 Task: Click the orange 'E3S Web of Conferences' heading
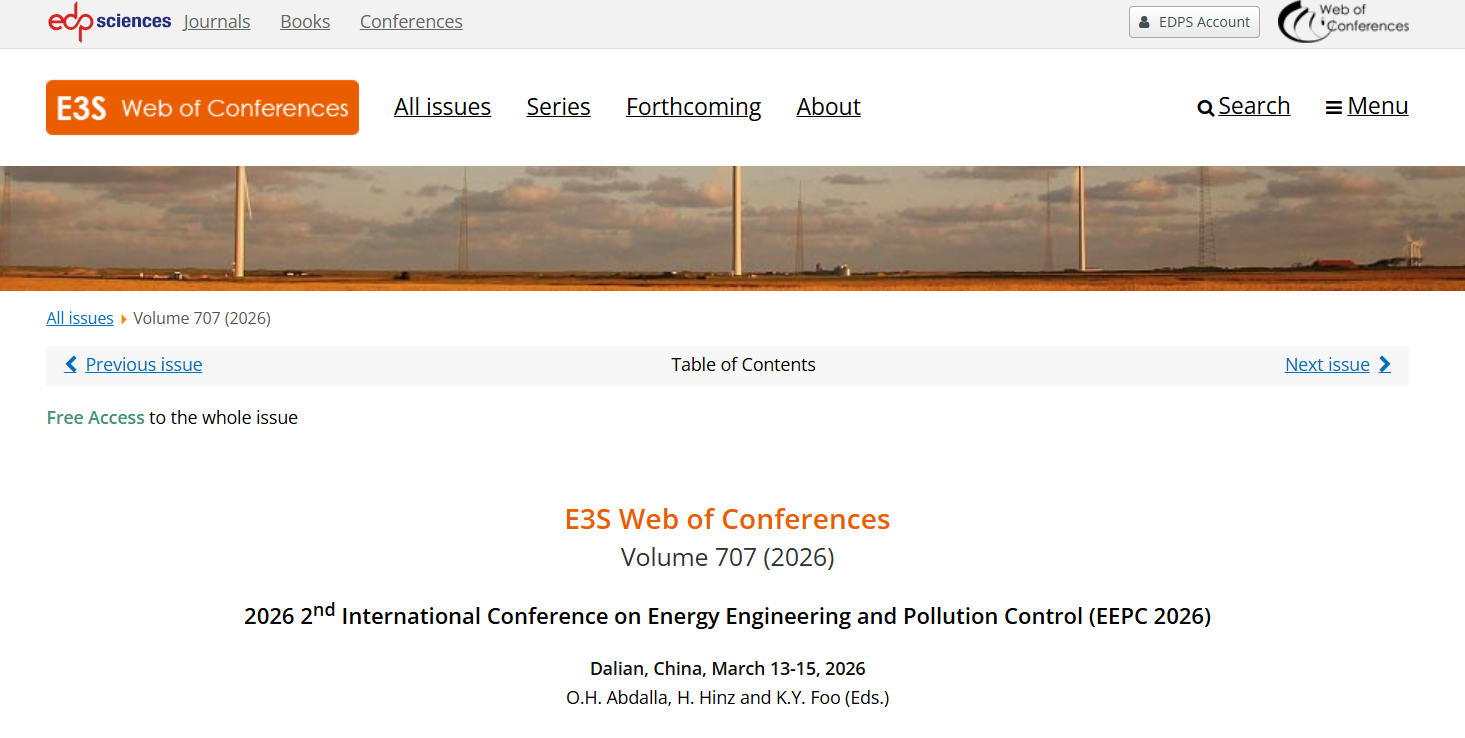pos(727,519)
